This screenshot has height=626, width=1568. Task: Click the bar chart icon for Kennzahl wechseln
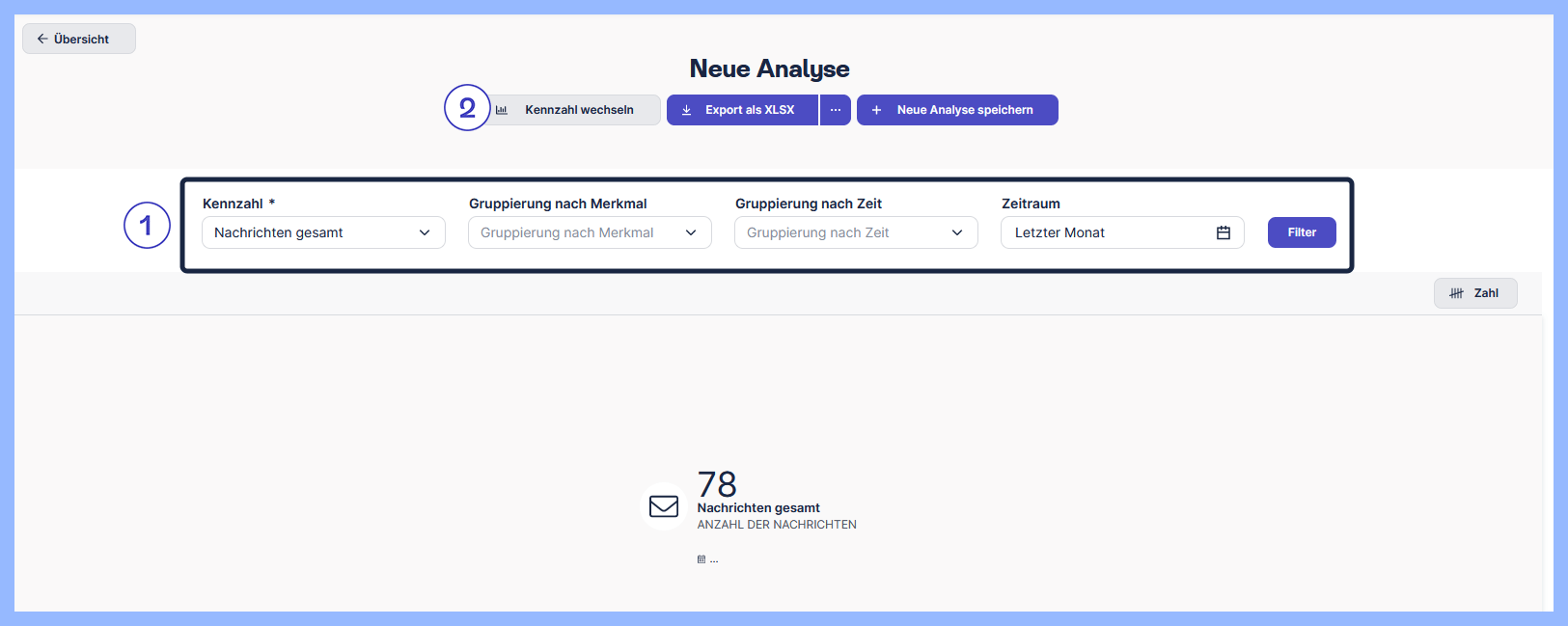(502, 110)
